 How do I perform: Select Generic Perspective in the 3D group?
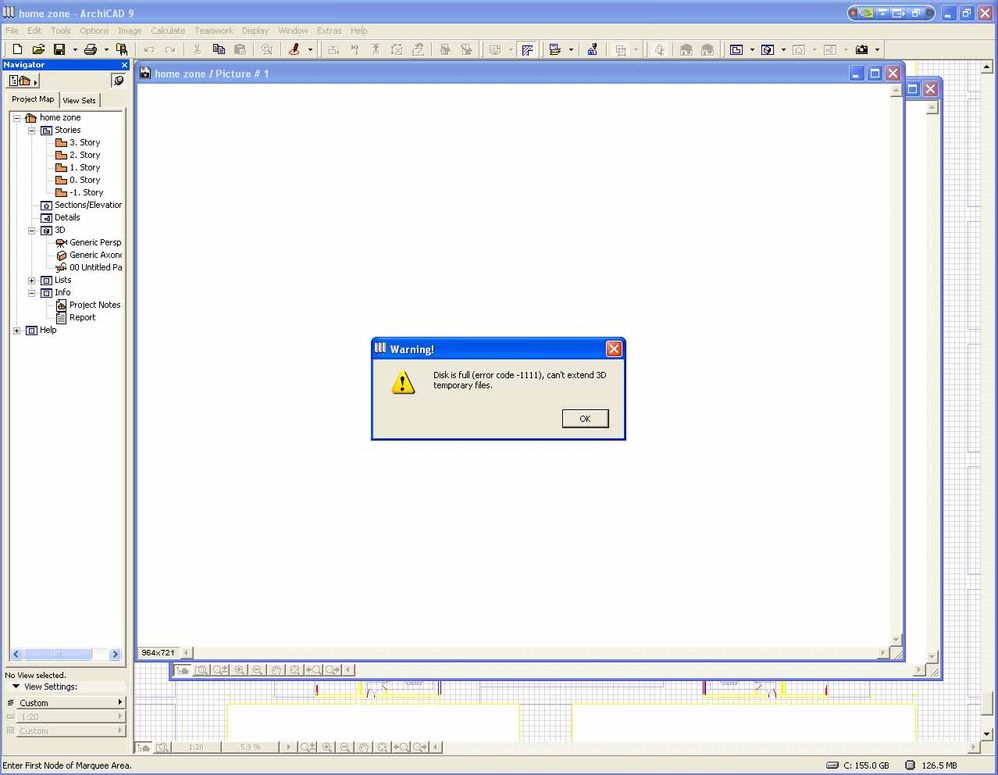[88, 242]
